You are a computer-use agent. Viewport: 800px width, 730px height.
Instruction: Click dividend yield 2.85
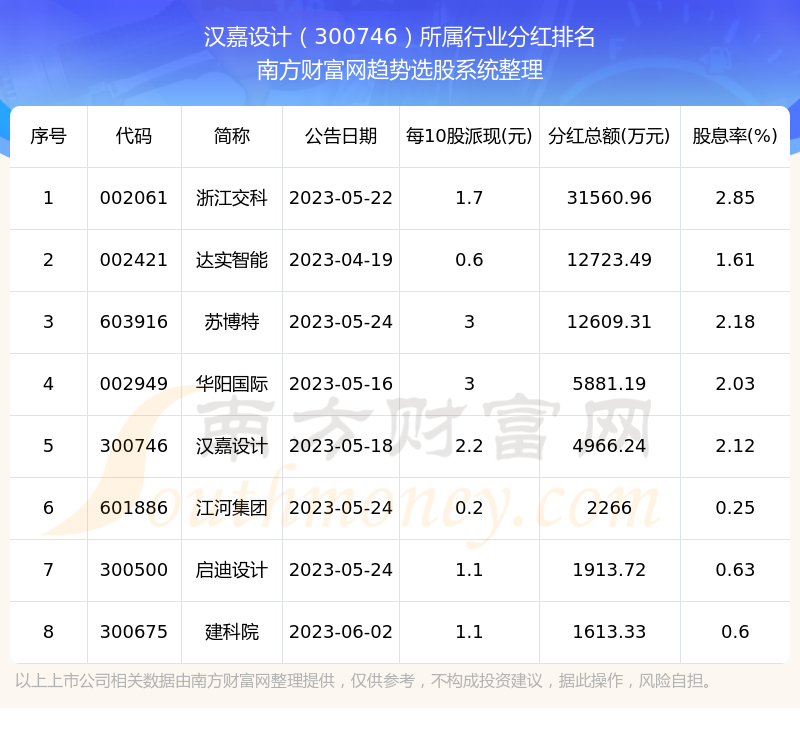point(735,198)
